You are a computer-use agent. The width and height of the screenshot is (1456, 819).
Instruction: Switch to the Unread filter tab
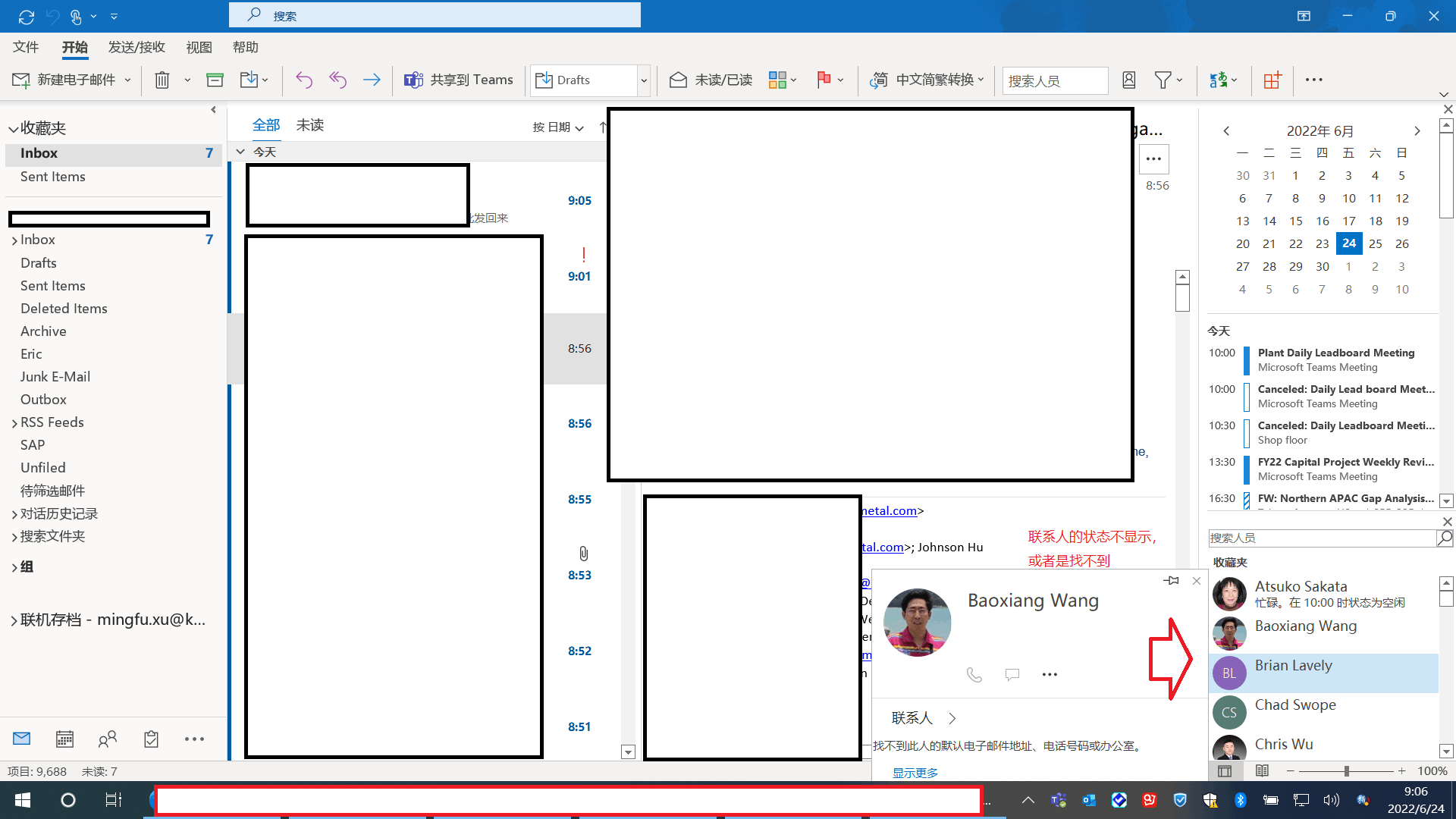[x=309, y=125]
